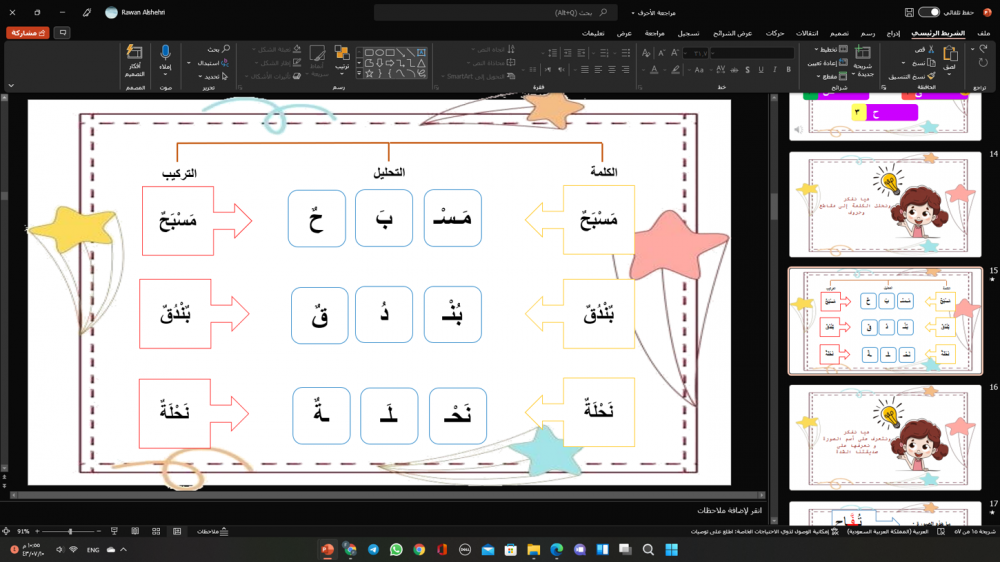Open WhatsApp from the taskbar

tap(396, 549)
